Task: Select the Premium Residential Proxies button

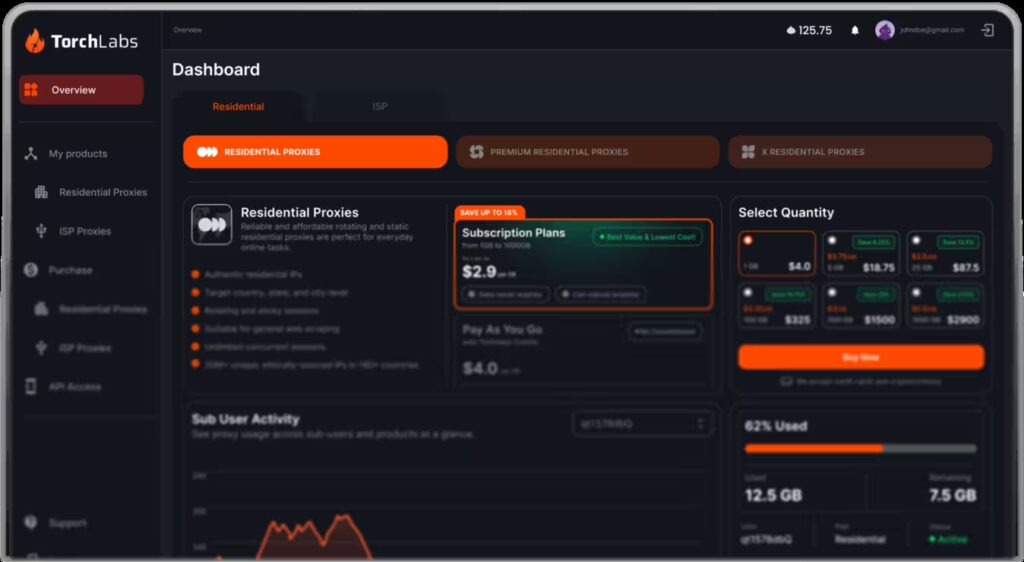Action: pos(587,152)
